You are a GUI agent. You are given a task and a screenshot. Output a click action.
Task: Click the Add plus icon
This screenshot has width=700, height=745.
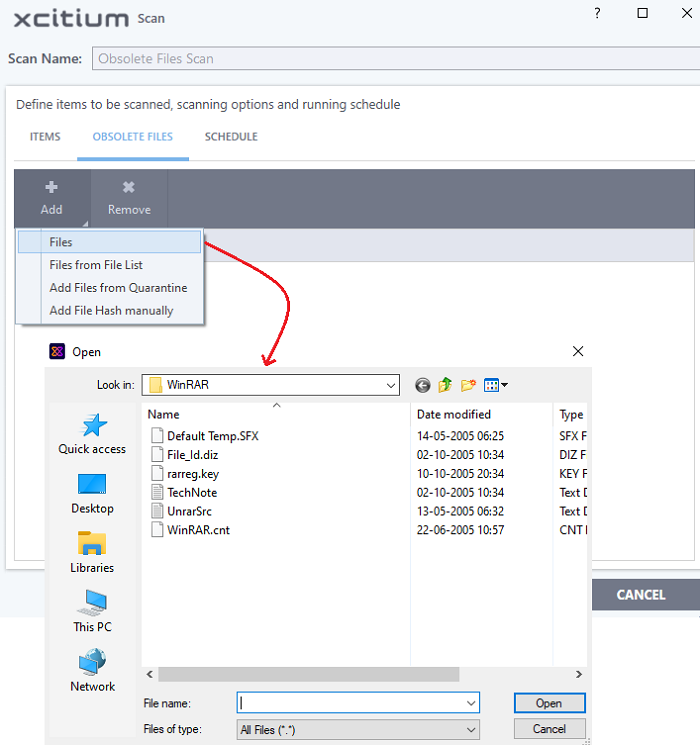(51, 187)
